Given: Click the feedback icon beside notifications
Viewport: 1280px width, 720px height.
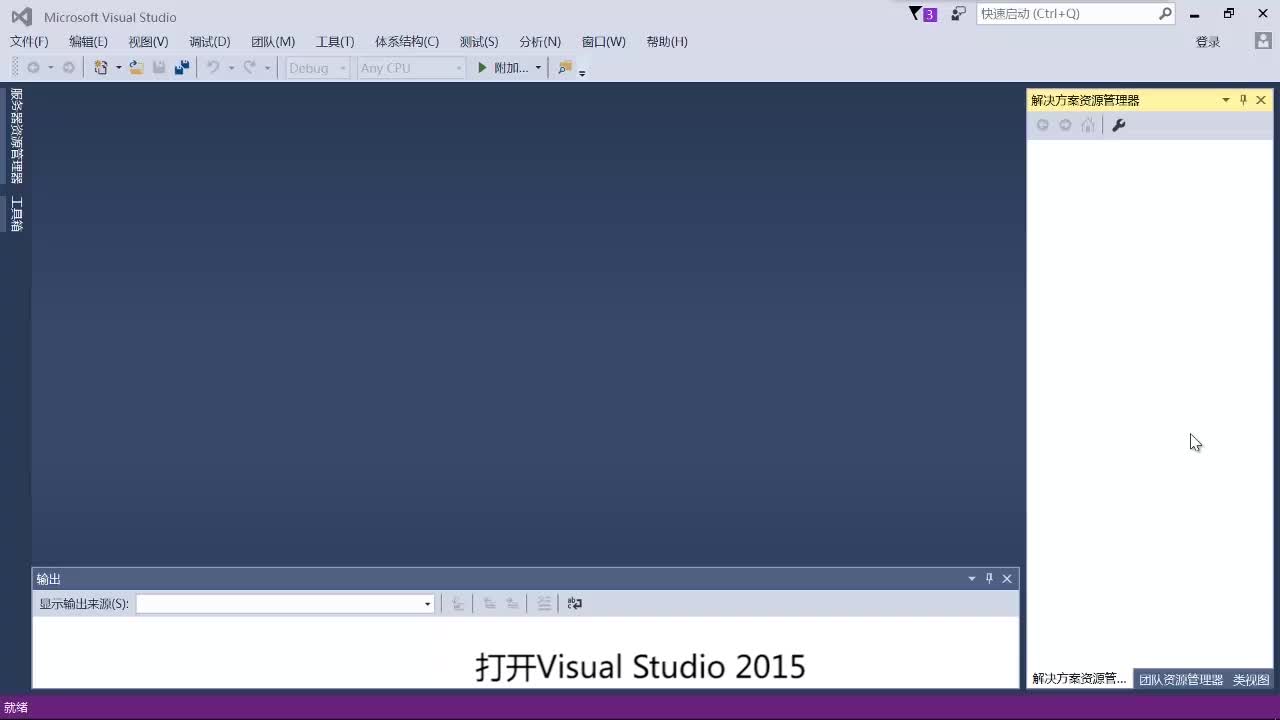Looking at the screenshot, I should point(958,14).
